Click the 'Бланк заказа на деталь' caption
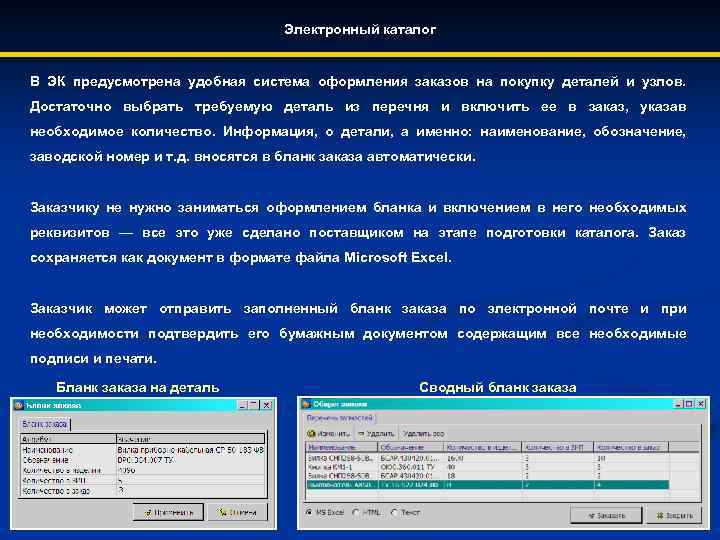 tap(138, 388)
